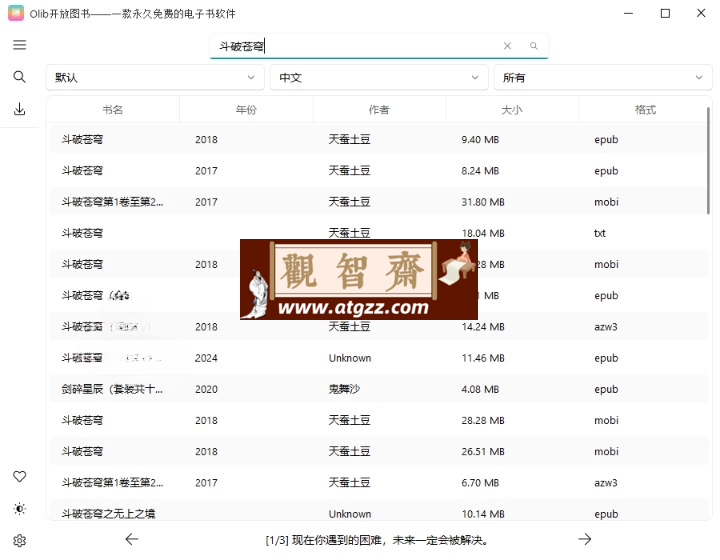Sort by the 作者 column header

379,110
